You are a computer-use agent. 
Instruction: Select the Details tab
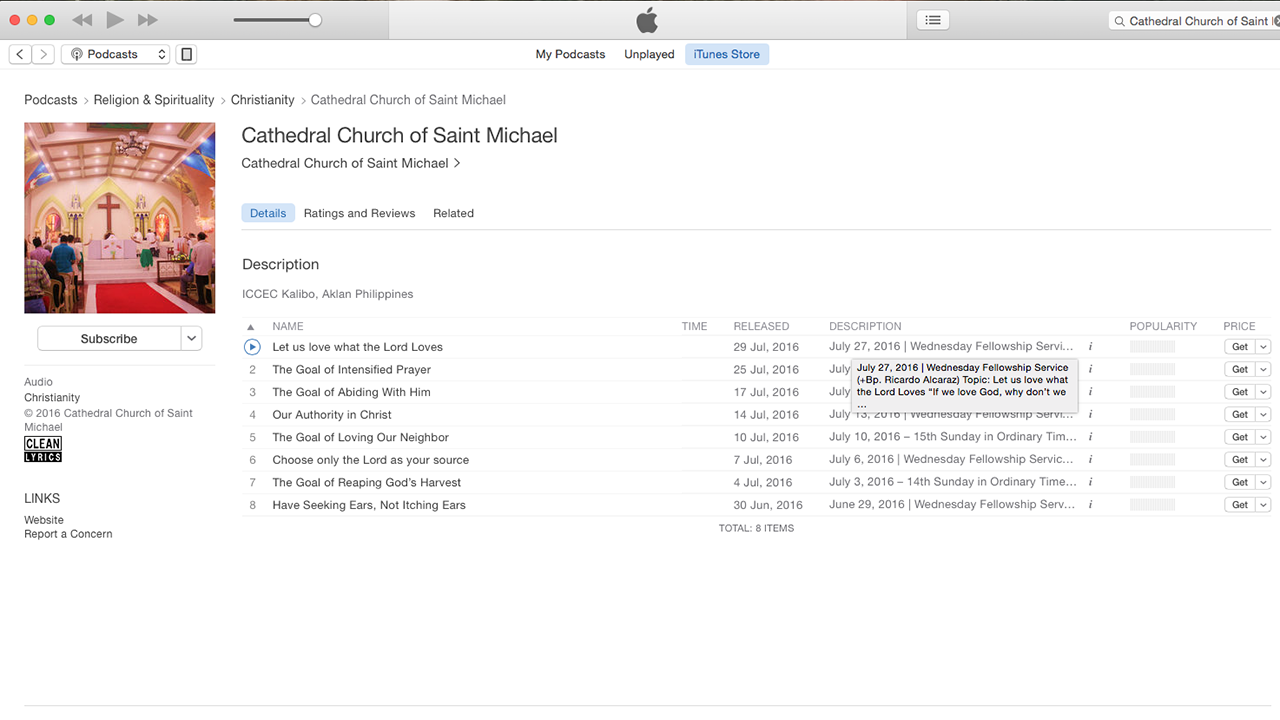click(x=268, y=213)
